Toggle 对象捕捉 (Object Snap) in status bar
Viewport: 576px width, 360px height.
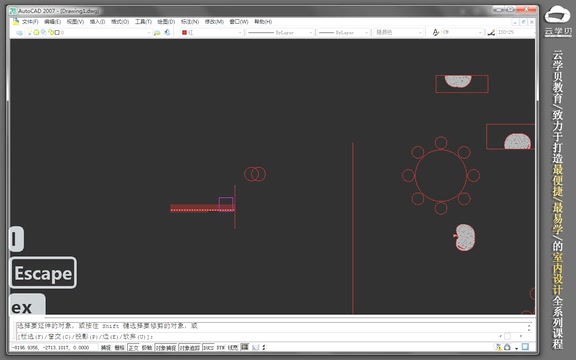pyautogui.click(x=166, y=348)
